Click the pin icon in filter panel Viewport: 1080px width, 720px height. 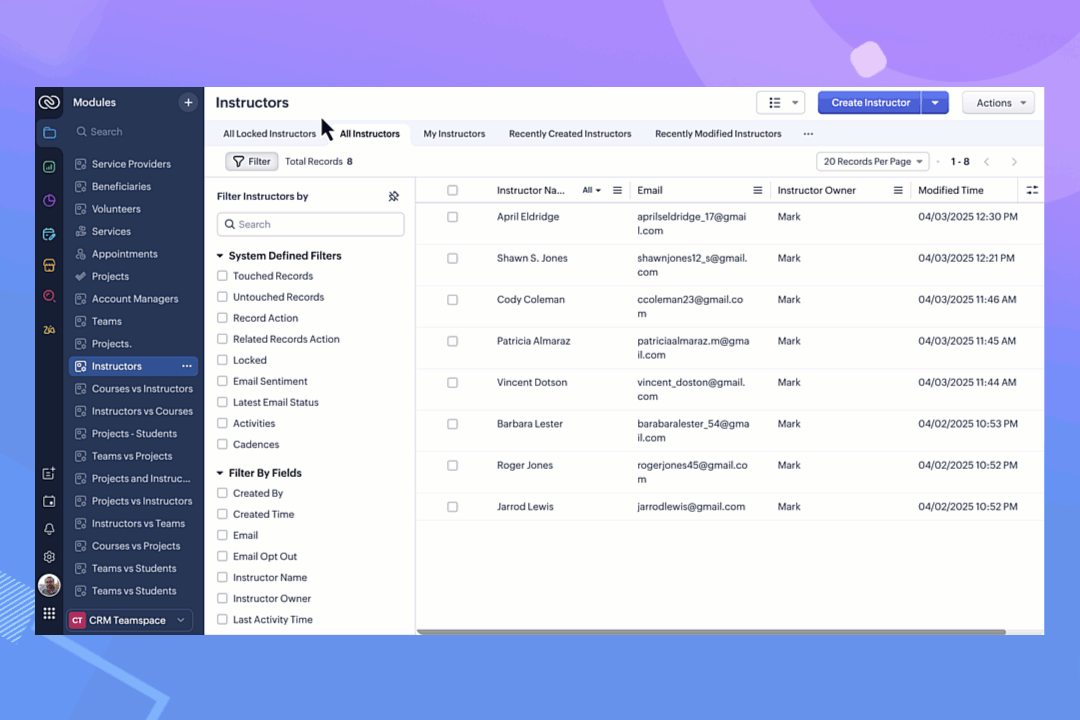[394, 197]
